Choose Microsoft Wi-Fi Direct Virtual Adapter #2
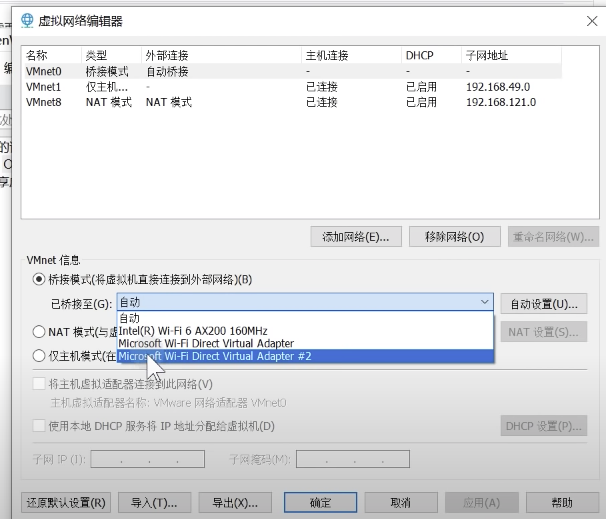Viewport: 606px width, 519px height. (213, 356)
